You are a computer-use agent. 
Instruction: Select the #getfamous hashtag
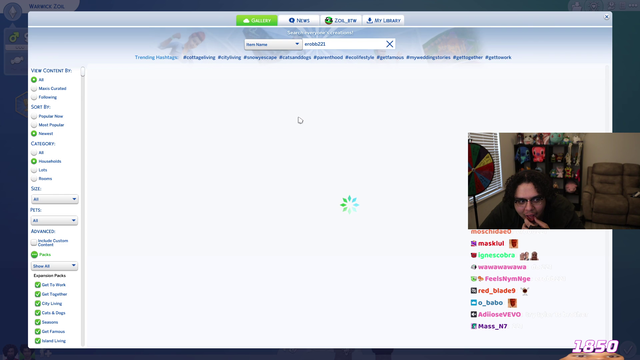[390, 58]
